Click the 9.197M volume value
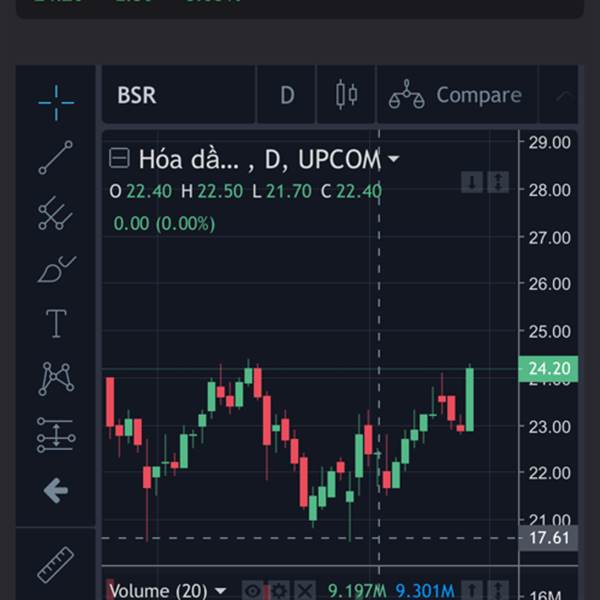 [357, 591]
